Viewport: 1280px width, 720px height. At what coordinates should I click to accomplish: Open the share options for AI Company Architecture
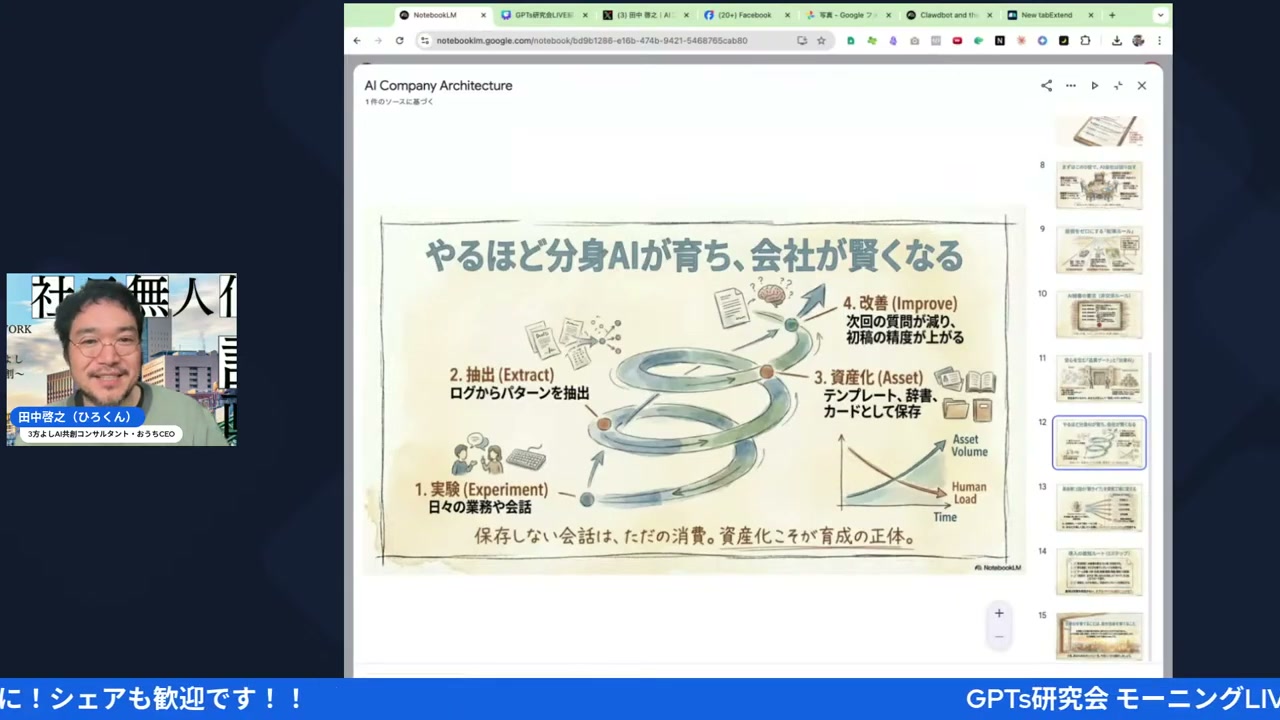[1046, 85]
